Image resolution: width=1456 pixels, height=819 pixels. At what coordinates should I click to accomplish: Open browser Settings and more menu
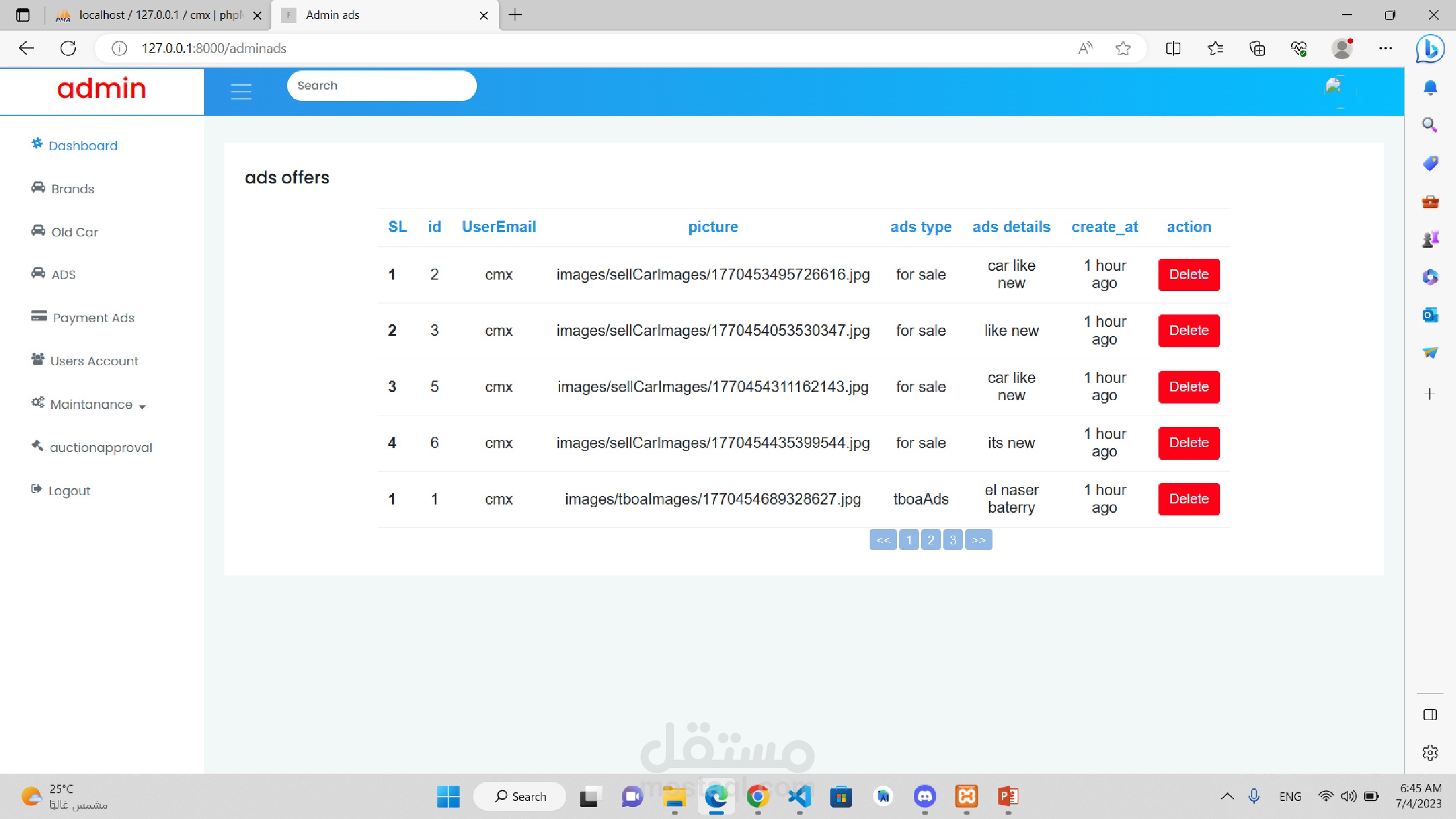tap(1385, 49)
